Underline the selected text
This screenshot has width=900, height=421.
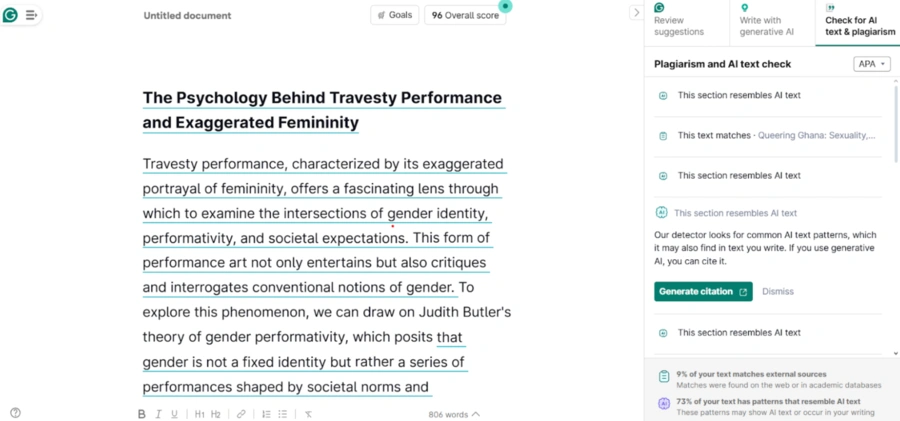click(x=174, y=414)
